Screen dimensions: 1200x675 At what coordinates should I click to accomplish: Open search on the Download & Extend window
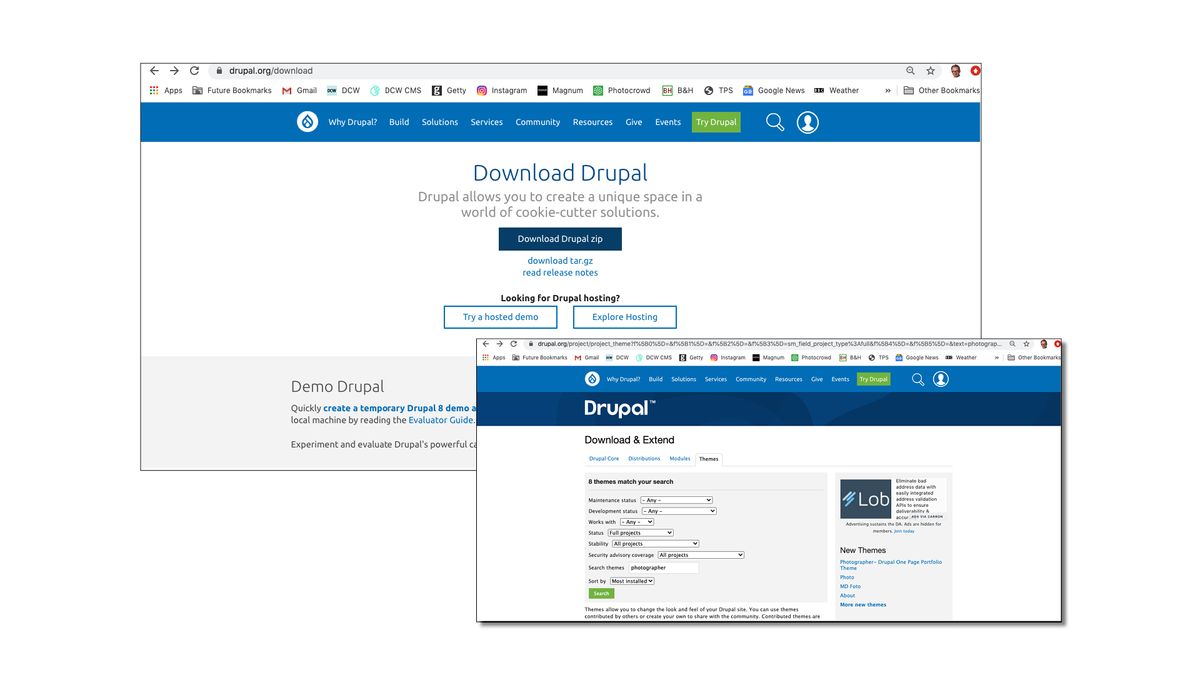[x=918, y=379]
